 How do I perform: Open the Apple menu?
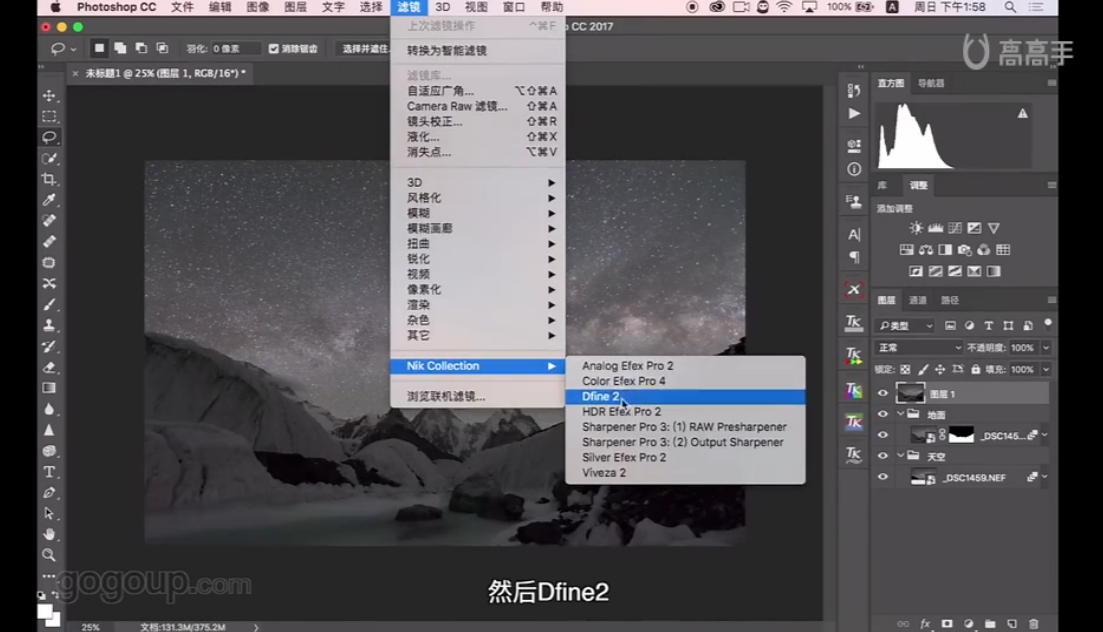pos(55,7)
